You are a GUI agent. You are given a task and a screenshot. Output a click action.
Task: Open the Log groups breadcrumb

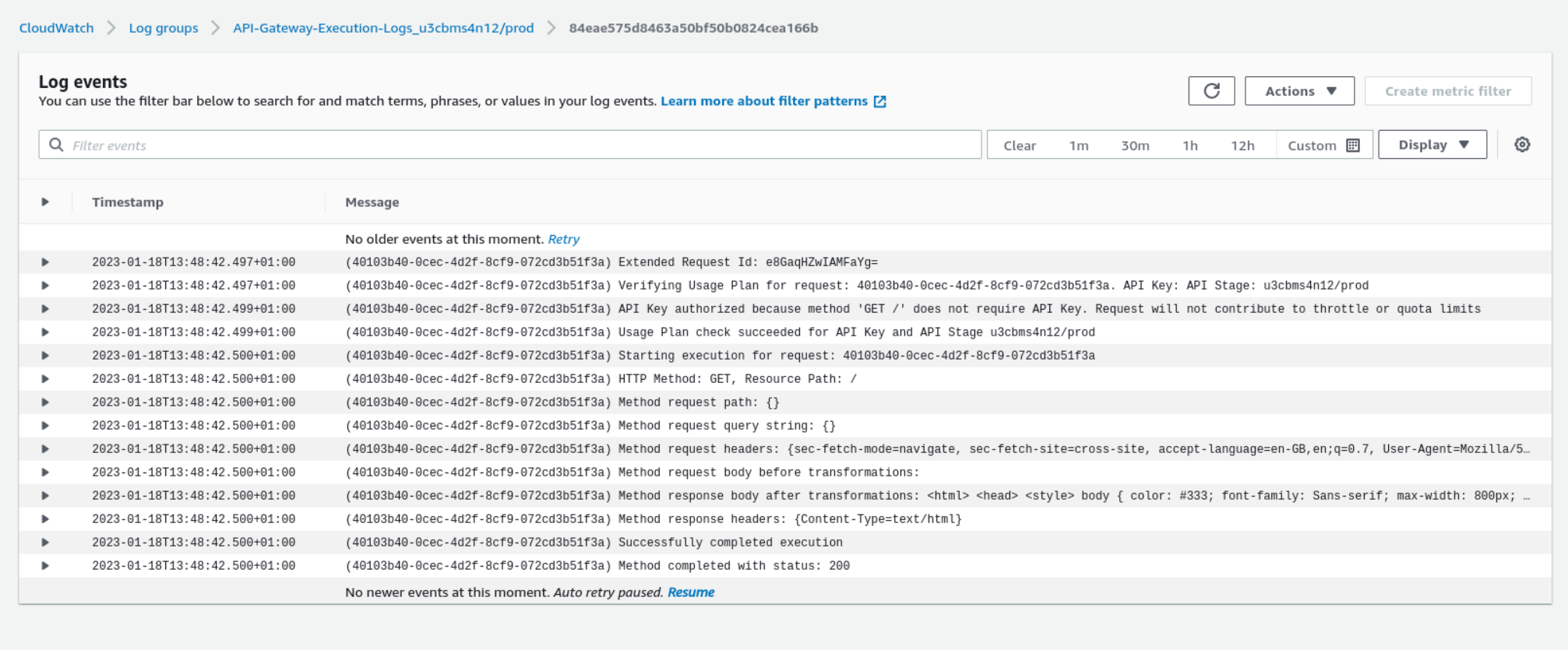tap(164, 28)
